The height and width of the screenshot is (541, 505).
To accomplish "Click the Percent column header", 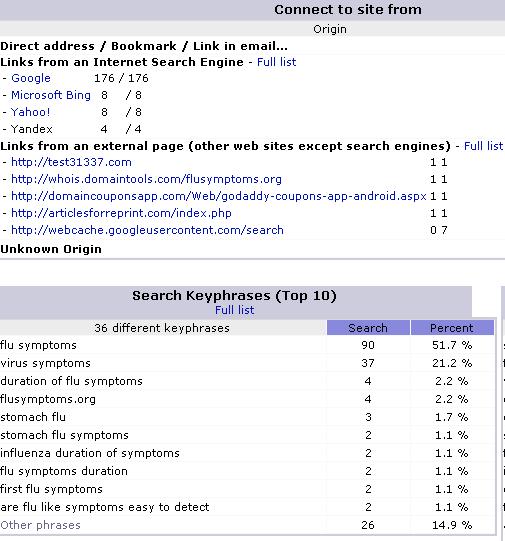I will pos(452,328).
